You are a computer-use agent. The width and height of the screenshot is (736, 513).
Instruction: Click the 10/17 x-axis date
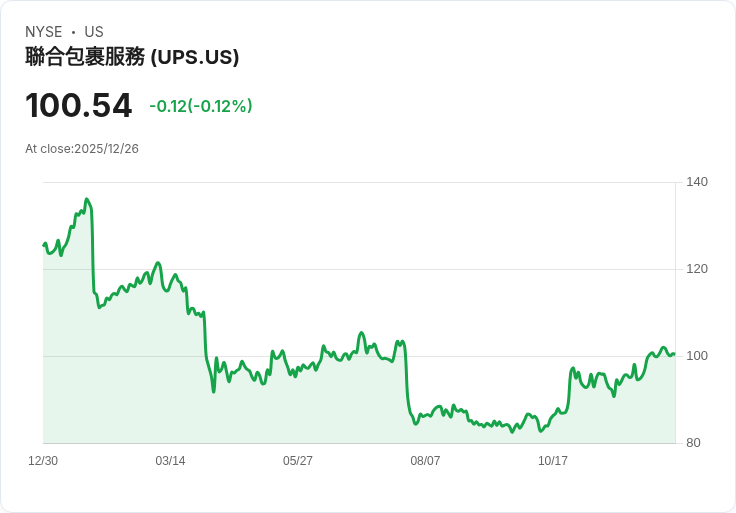(x=553, y=461)
